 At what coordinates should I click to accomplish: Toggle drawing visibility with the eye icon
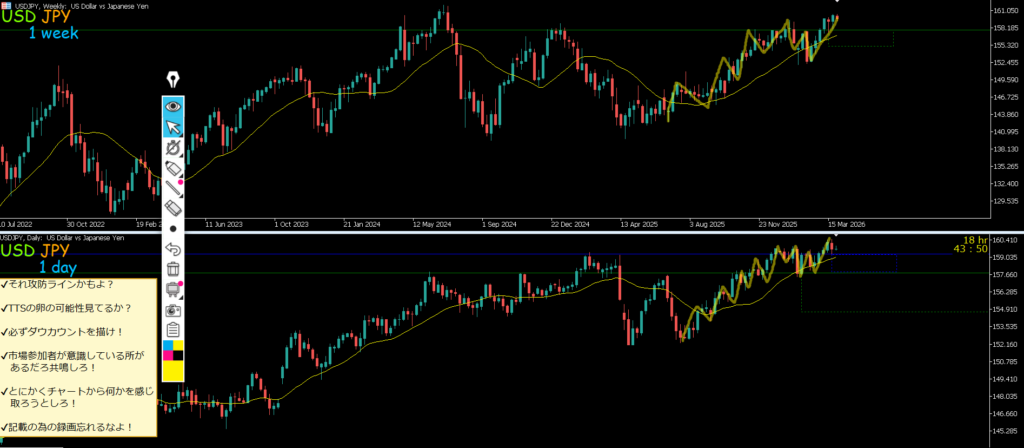(173, 106)
